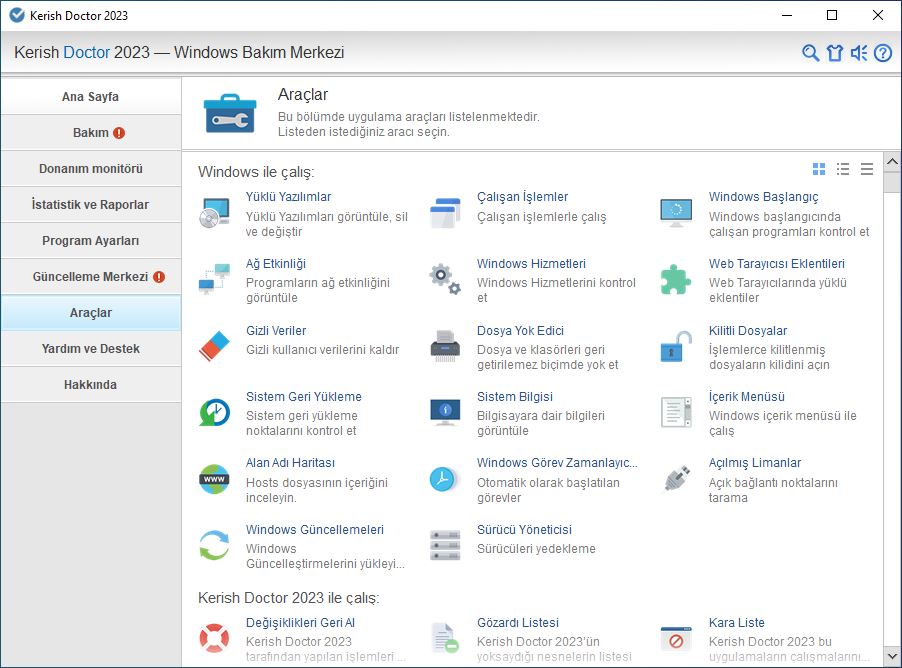Image resolution: width=902 pixels, height=668 pixels.
Task: Open the Windows Hizmetleri link
Action: (x=531, y=264)
